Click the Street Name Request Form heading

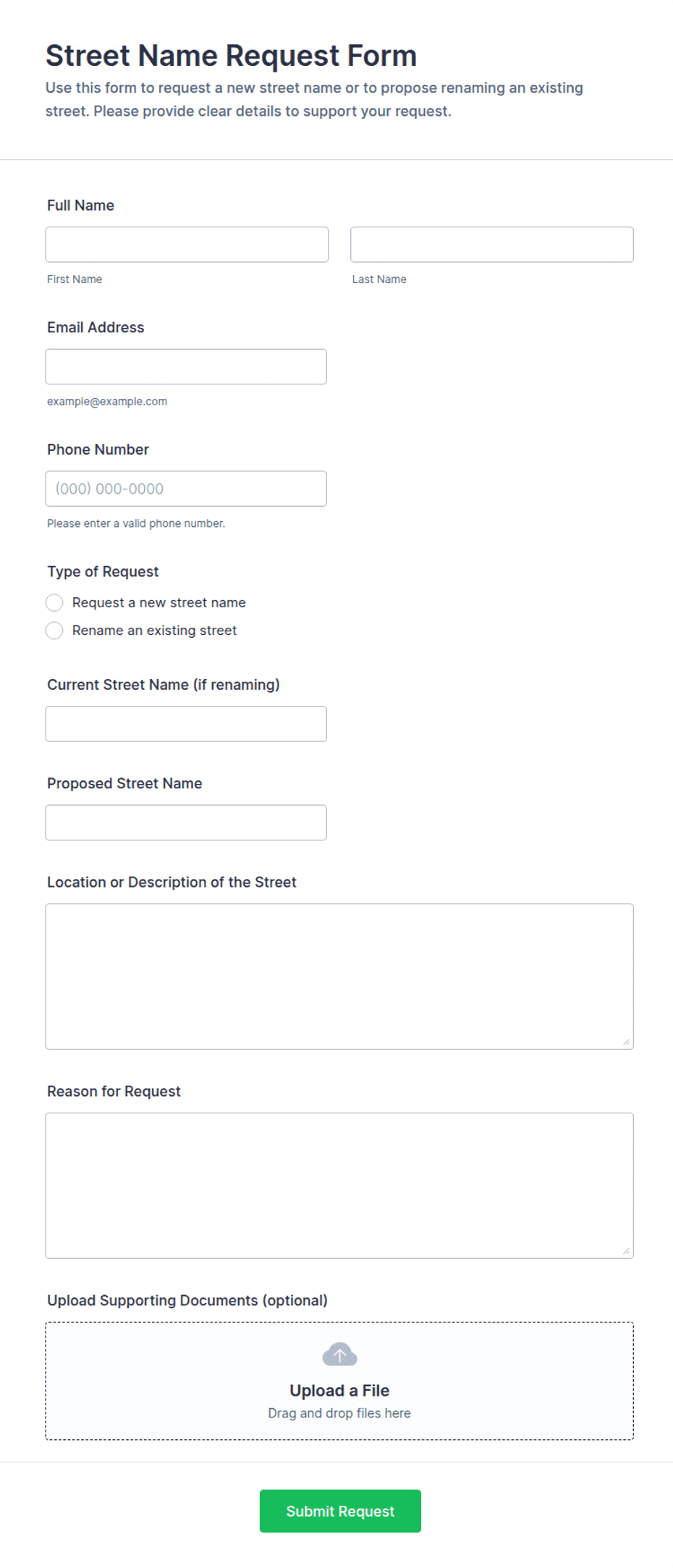tap(231, 56)
